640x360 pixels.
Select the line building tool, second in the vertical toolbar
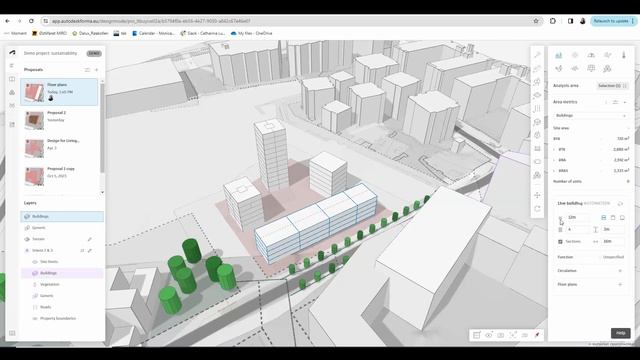click(537, 69)
